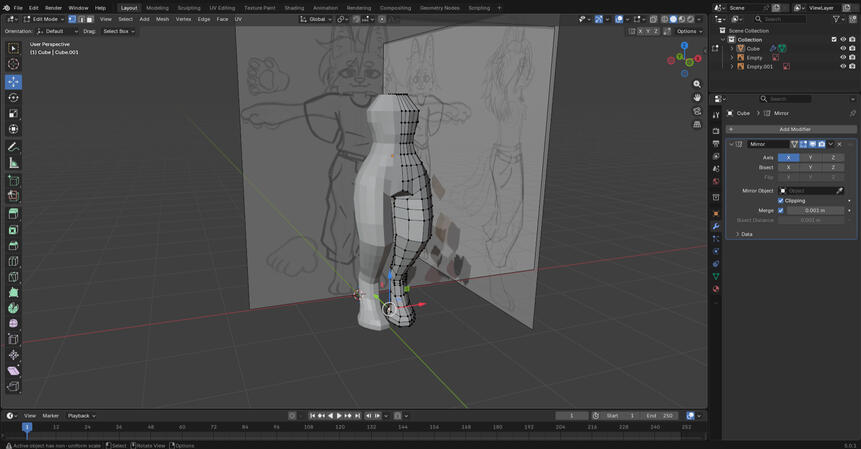861x449 pixels.
Task: Click the Merge distance 0.001 m field
Action: click(x=815, y=211)
